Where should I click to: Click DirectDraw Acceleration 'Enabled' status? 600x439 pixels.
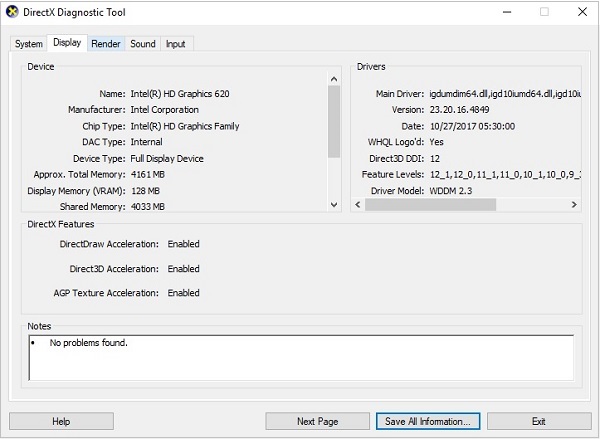184,244
